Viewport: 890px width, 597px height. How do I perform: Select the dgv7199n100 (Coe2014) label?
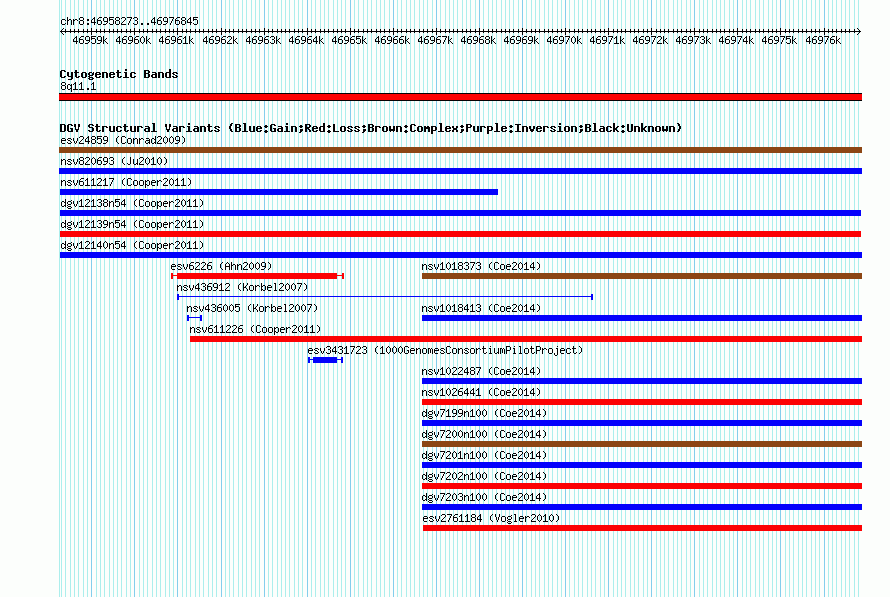484,413
